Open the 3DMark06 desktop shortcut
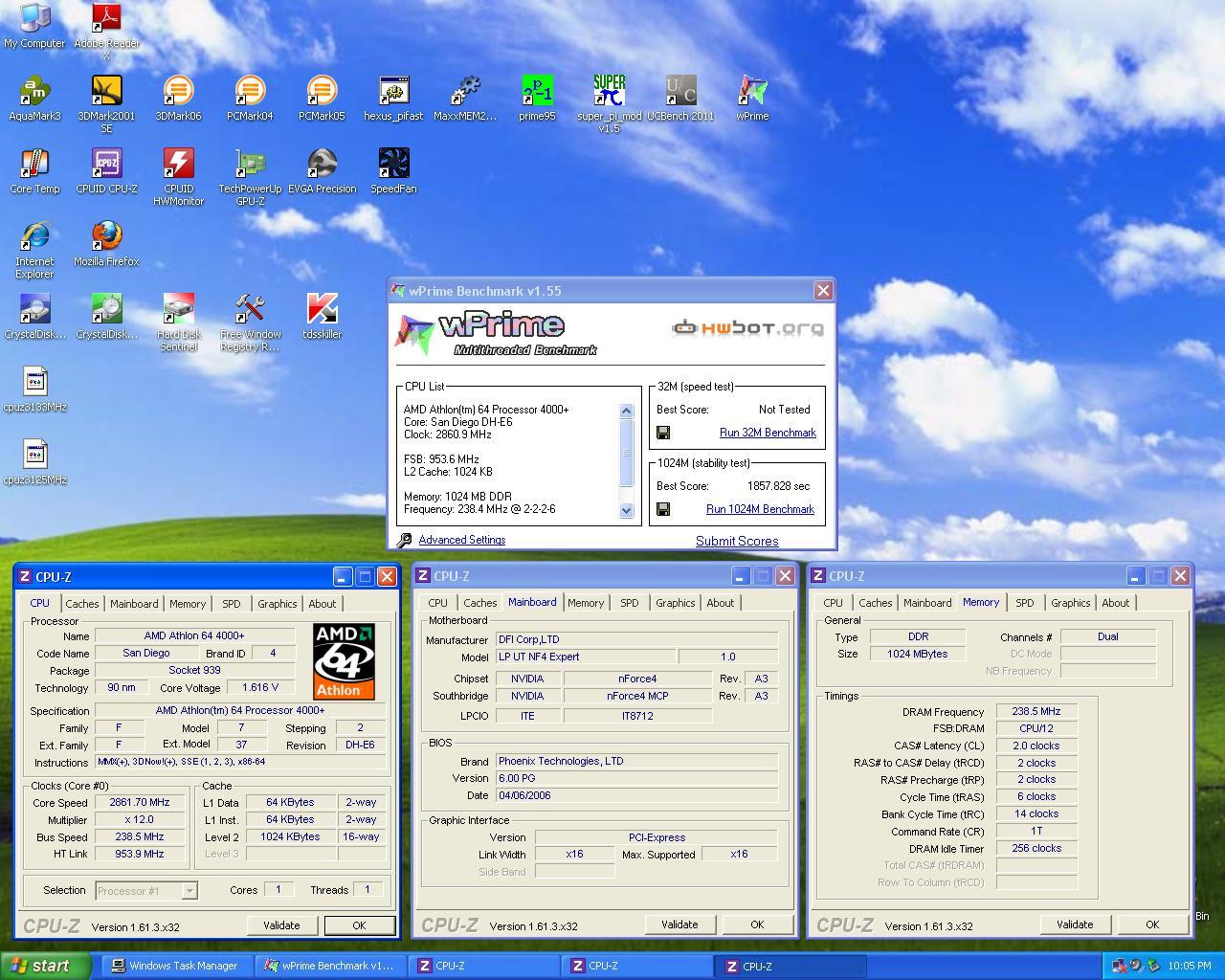The image size is (1225, 980). (x=178, y=97)
